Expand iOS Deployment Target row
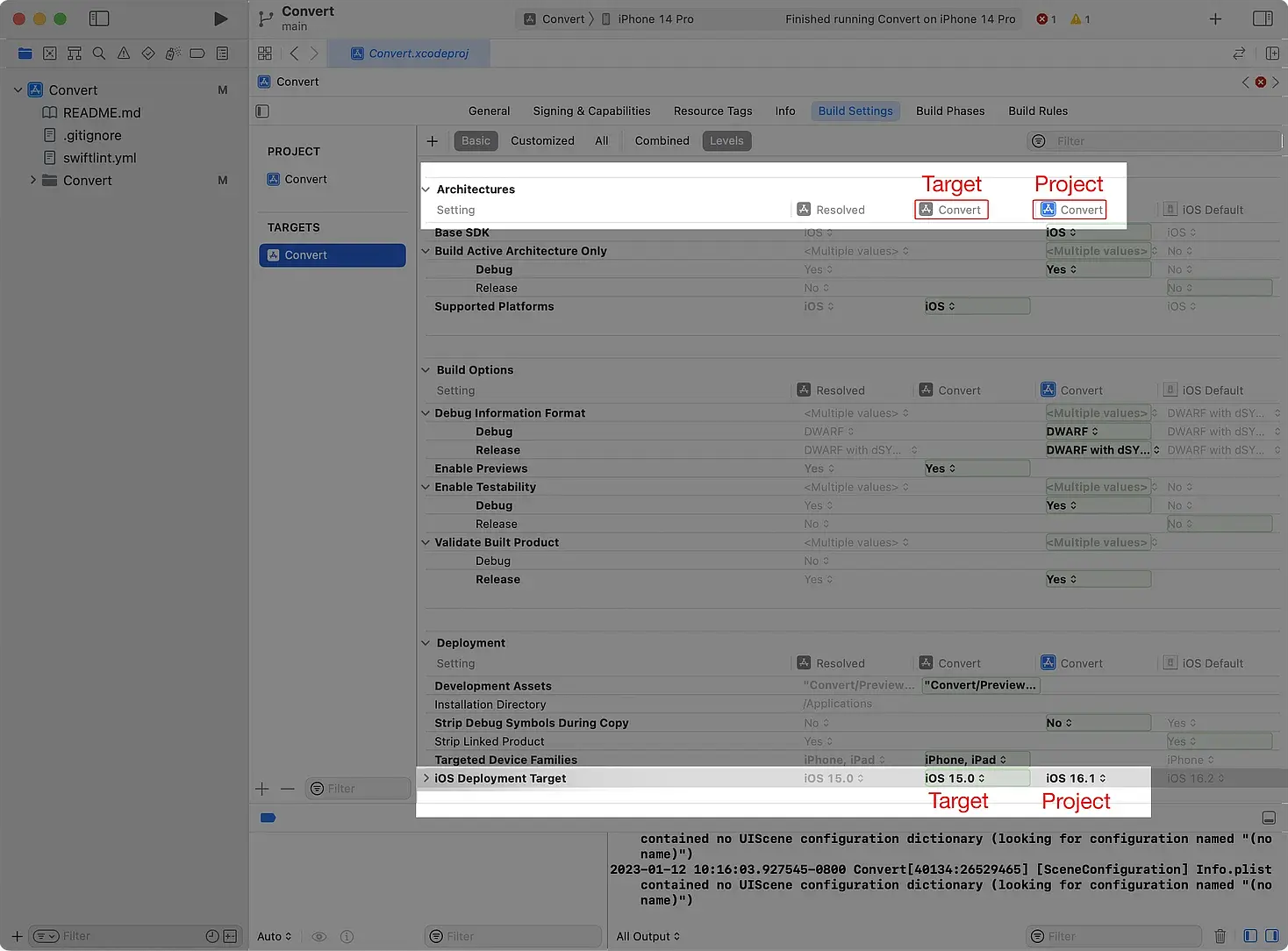Image resolution: width=1288 pixels, height=951 pixels. tap(426, 778)
